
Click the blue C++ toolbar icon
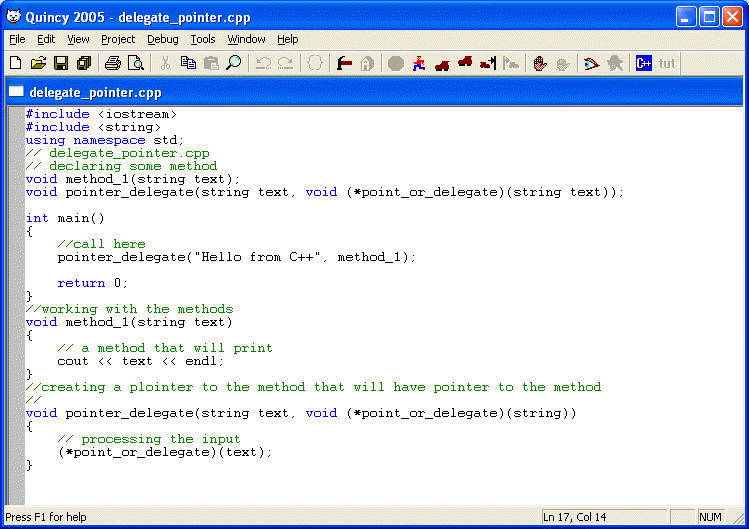[x=644, y=63]
